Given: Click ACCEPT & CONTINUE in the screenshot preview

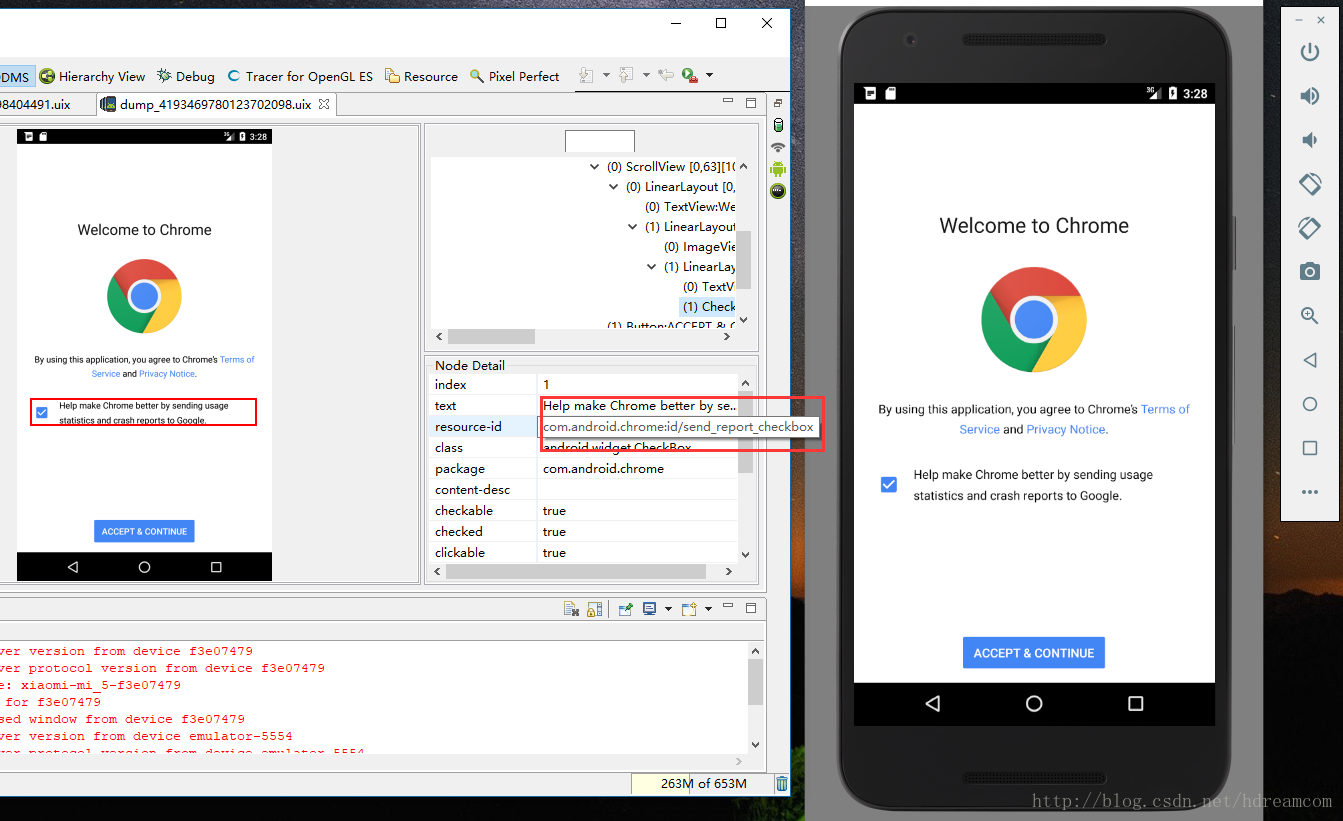Looking at the screenshot, I should point(144,531).
